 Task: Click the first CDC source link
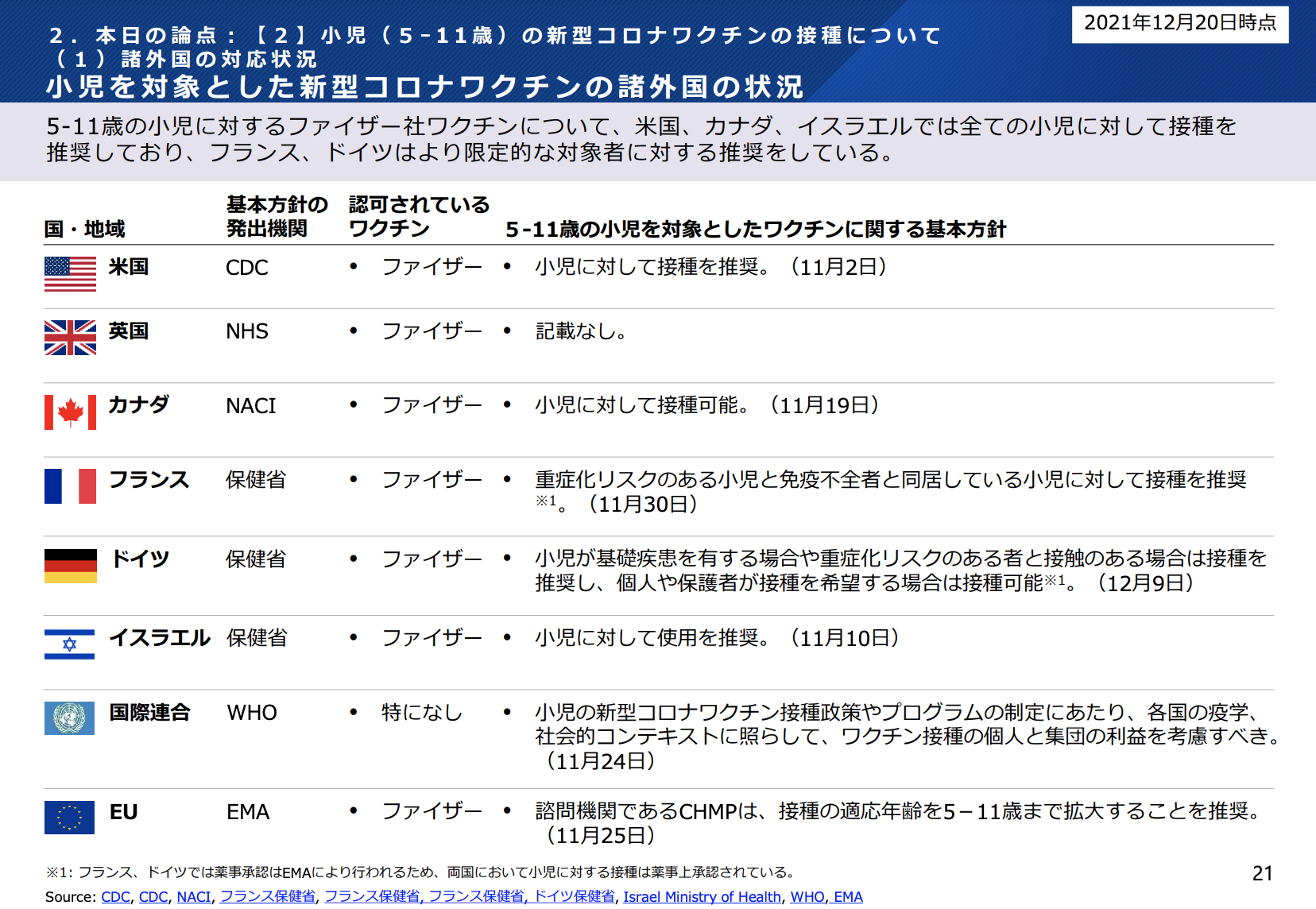[x=115, y=897]
